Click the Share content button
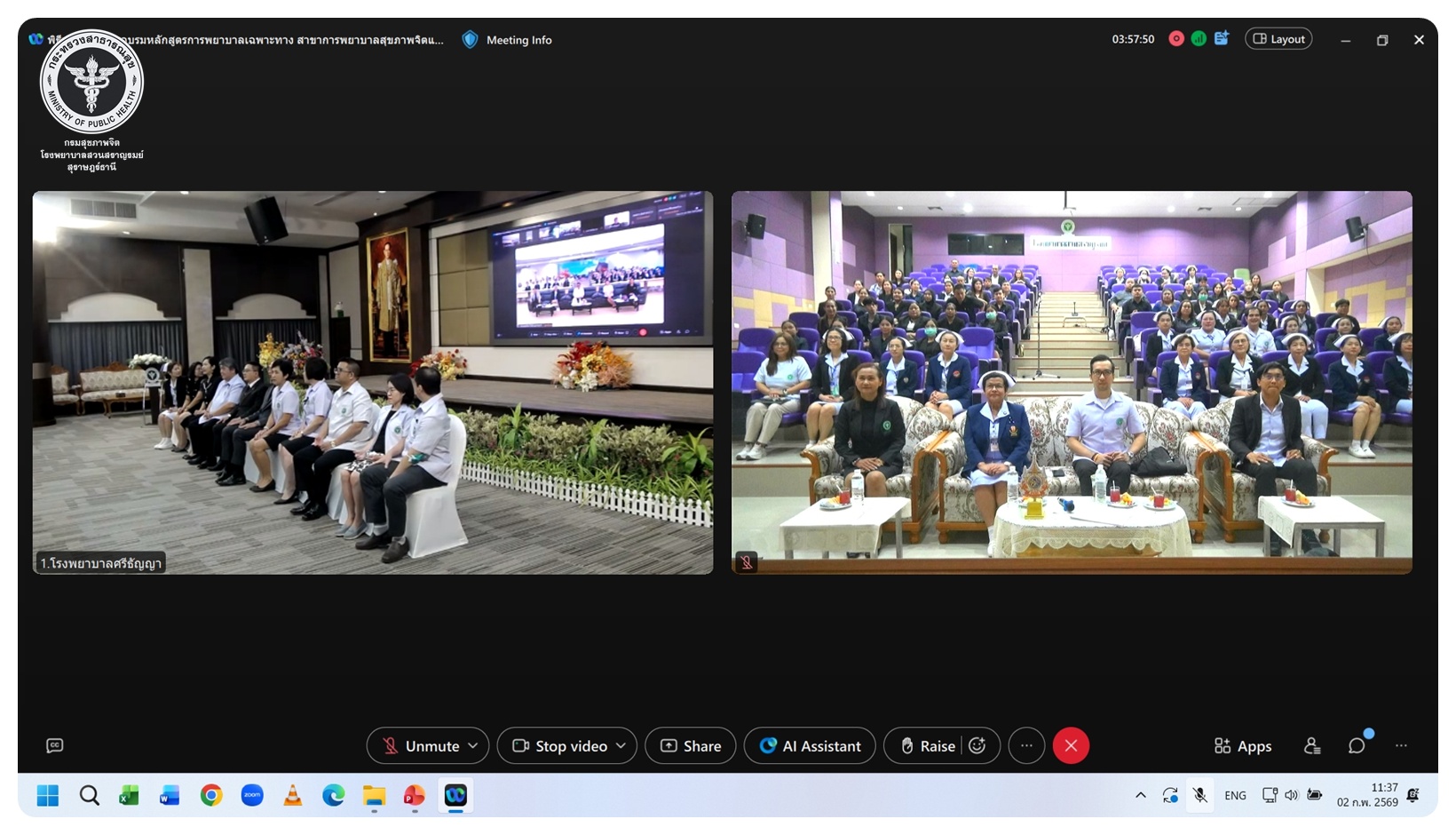 pos(691,746)
